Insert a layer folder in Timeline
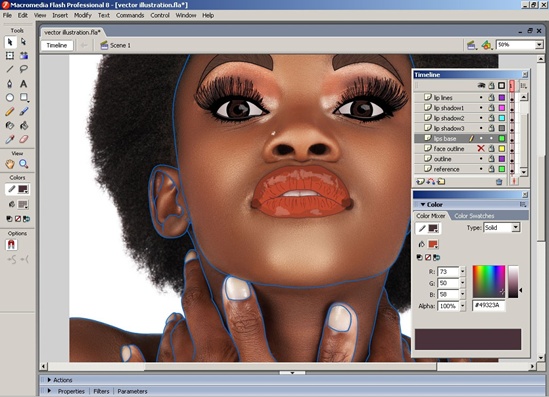The image size is (549, 397). pos(441,181)
